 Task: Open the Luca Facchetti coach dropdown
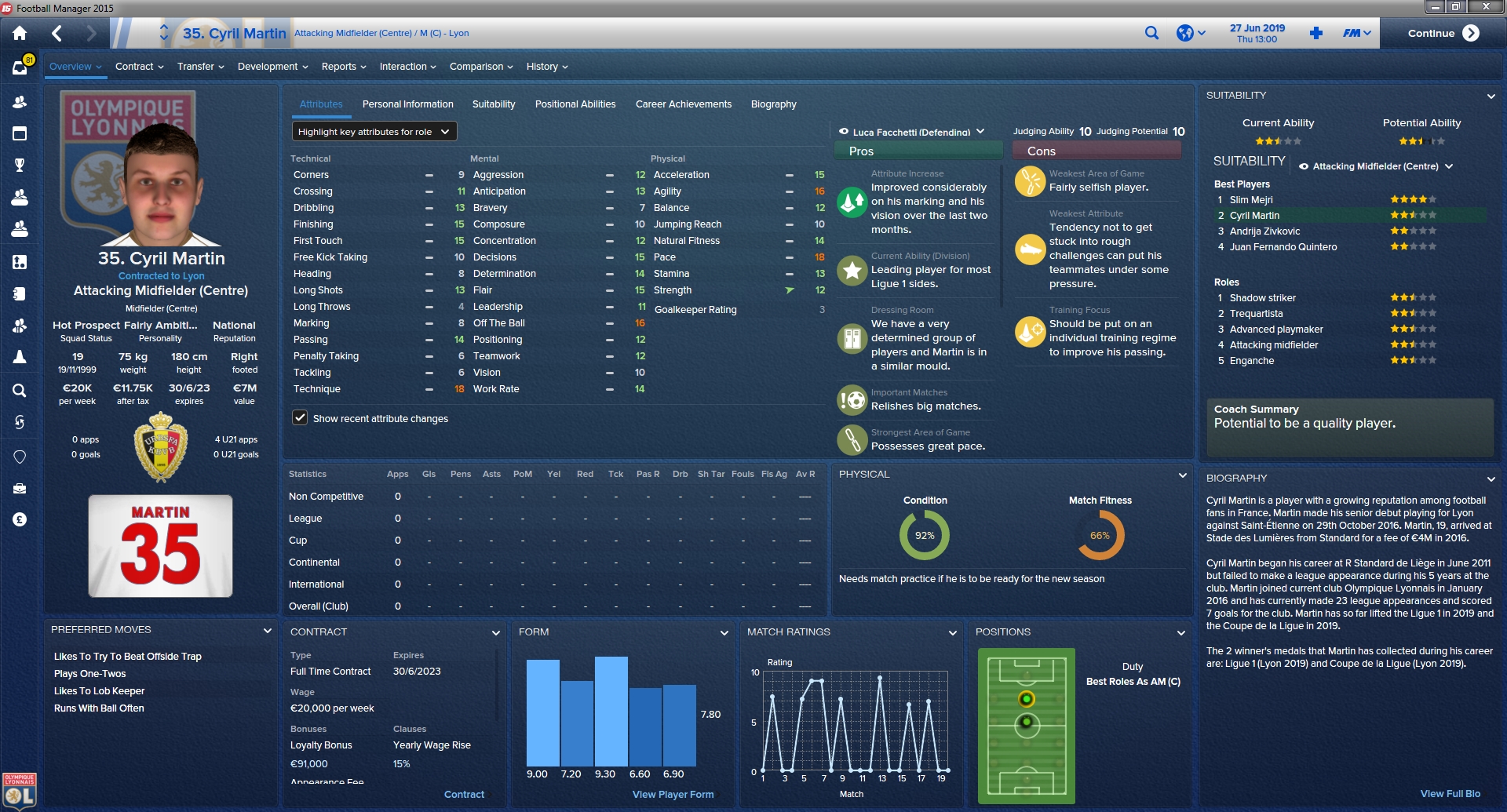click(911, 132)
